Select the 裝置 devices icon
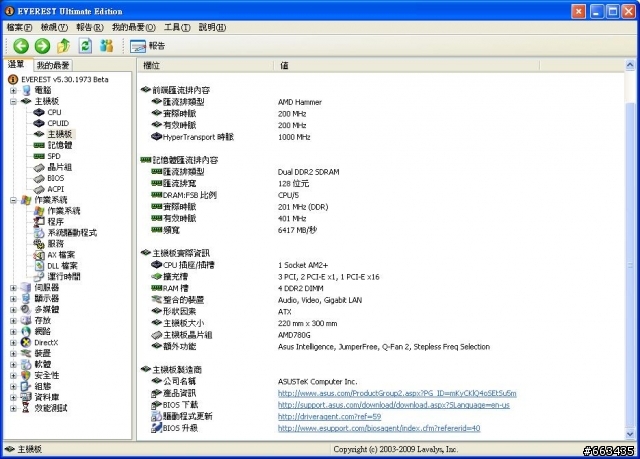 tap(26, 353)
